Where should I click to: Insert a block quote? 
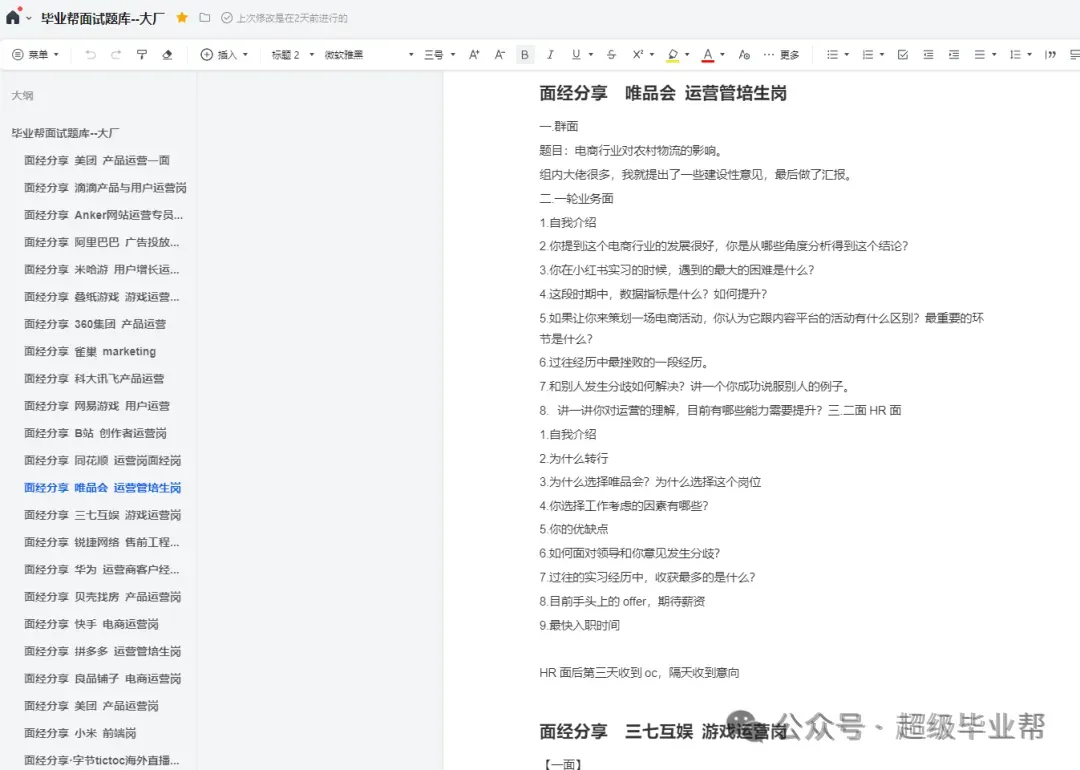point(1050,54)
